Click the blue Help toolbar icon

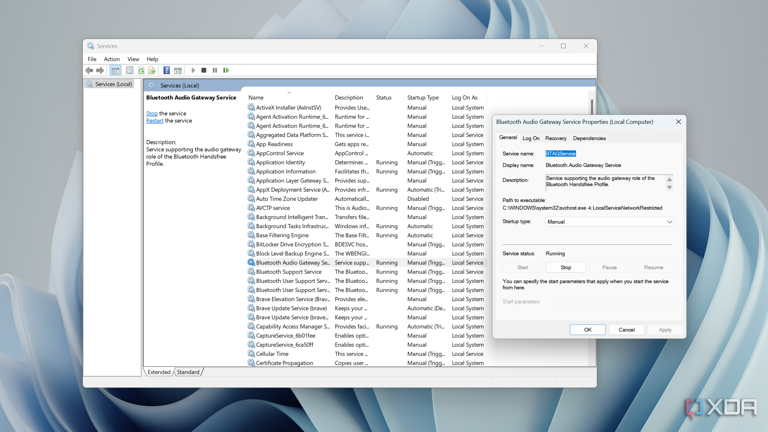pyautogui.click(x=167, y=71)
